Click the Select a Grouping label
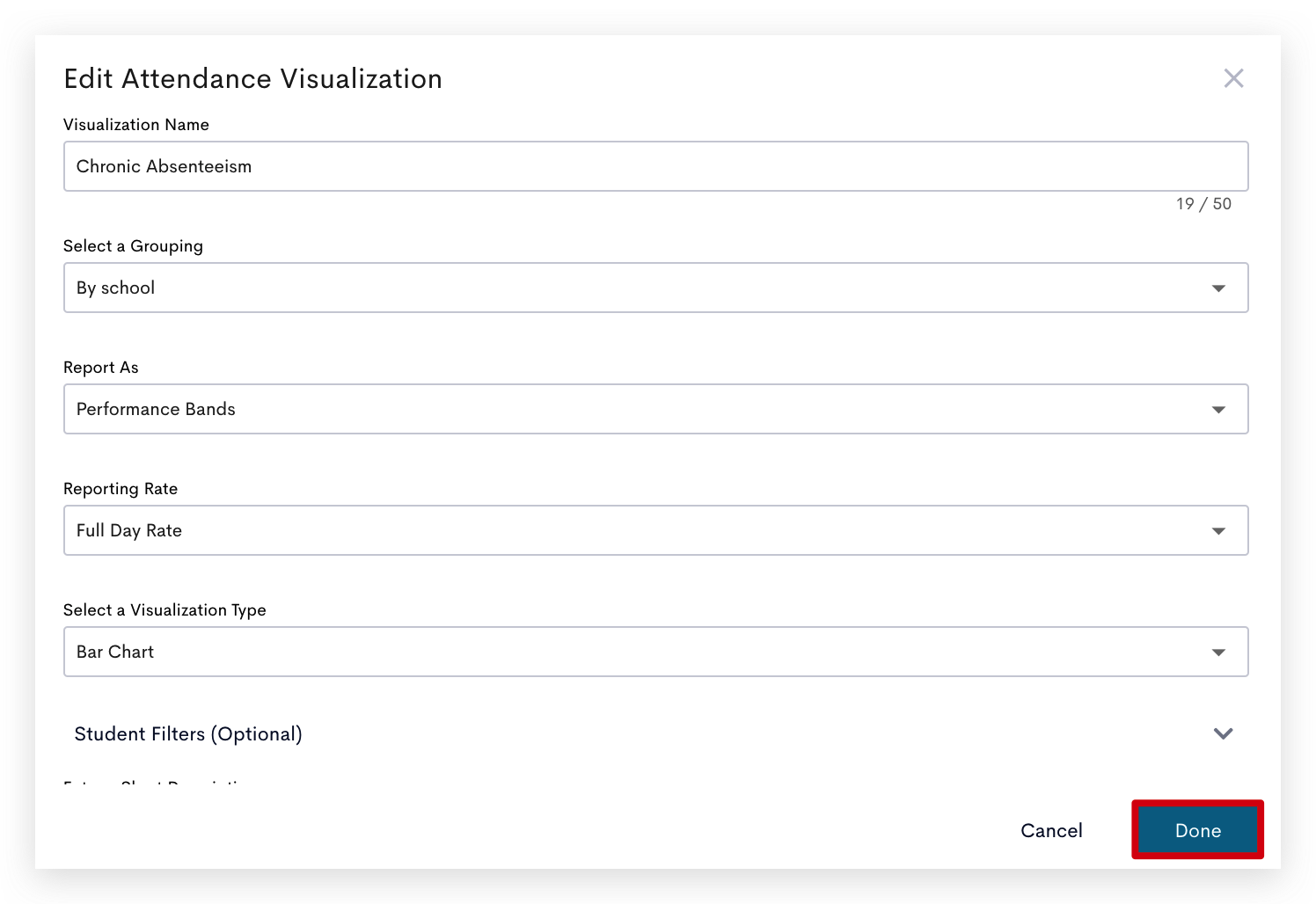1316x904 pixels. [x=133, y=246]
